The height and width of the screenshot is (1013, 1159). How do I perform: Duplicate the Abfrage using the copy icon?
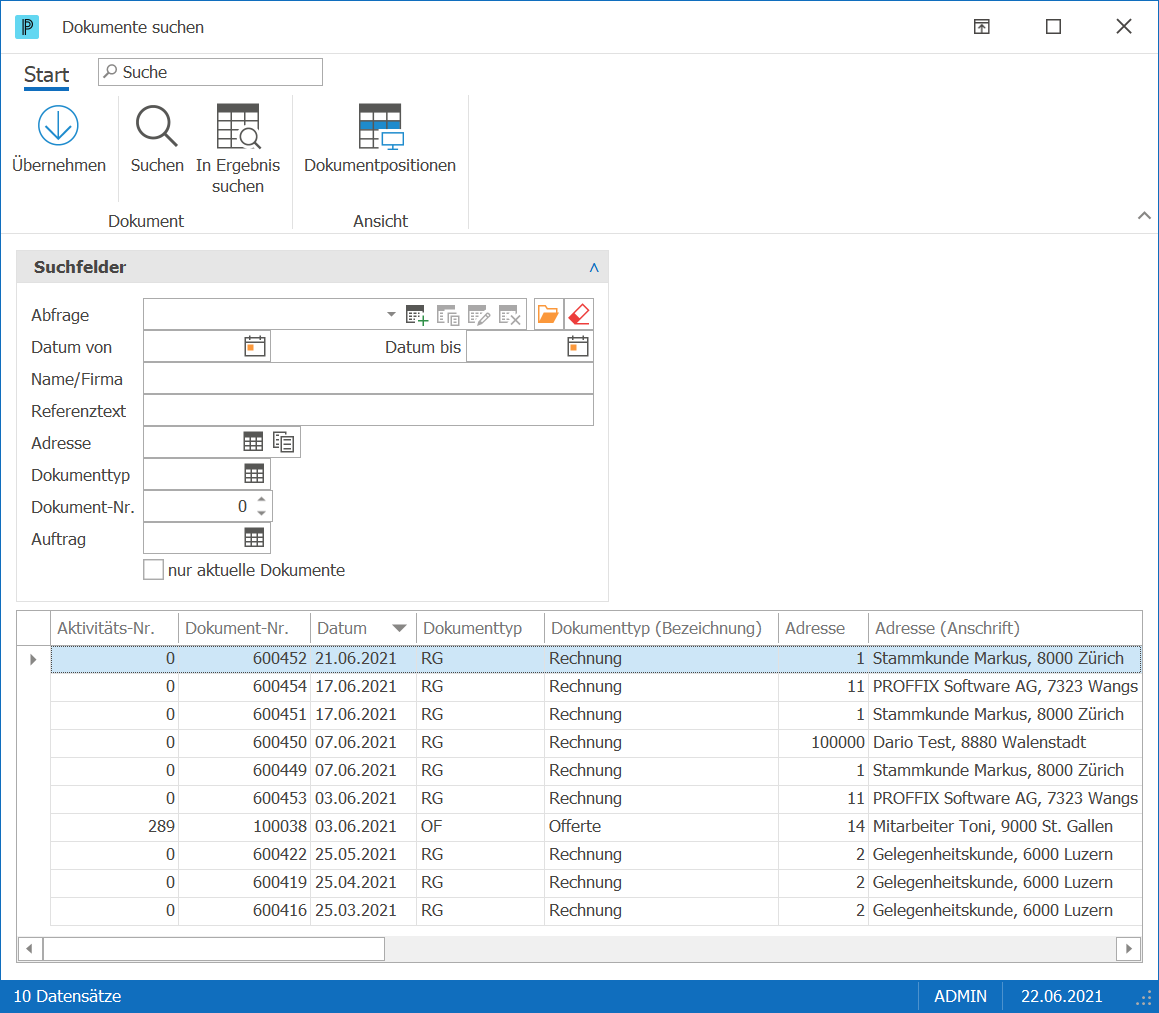coord(448,315)
